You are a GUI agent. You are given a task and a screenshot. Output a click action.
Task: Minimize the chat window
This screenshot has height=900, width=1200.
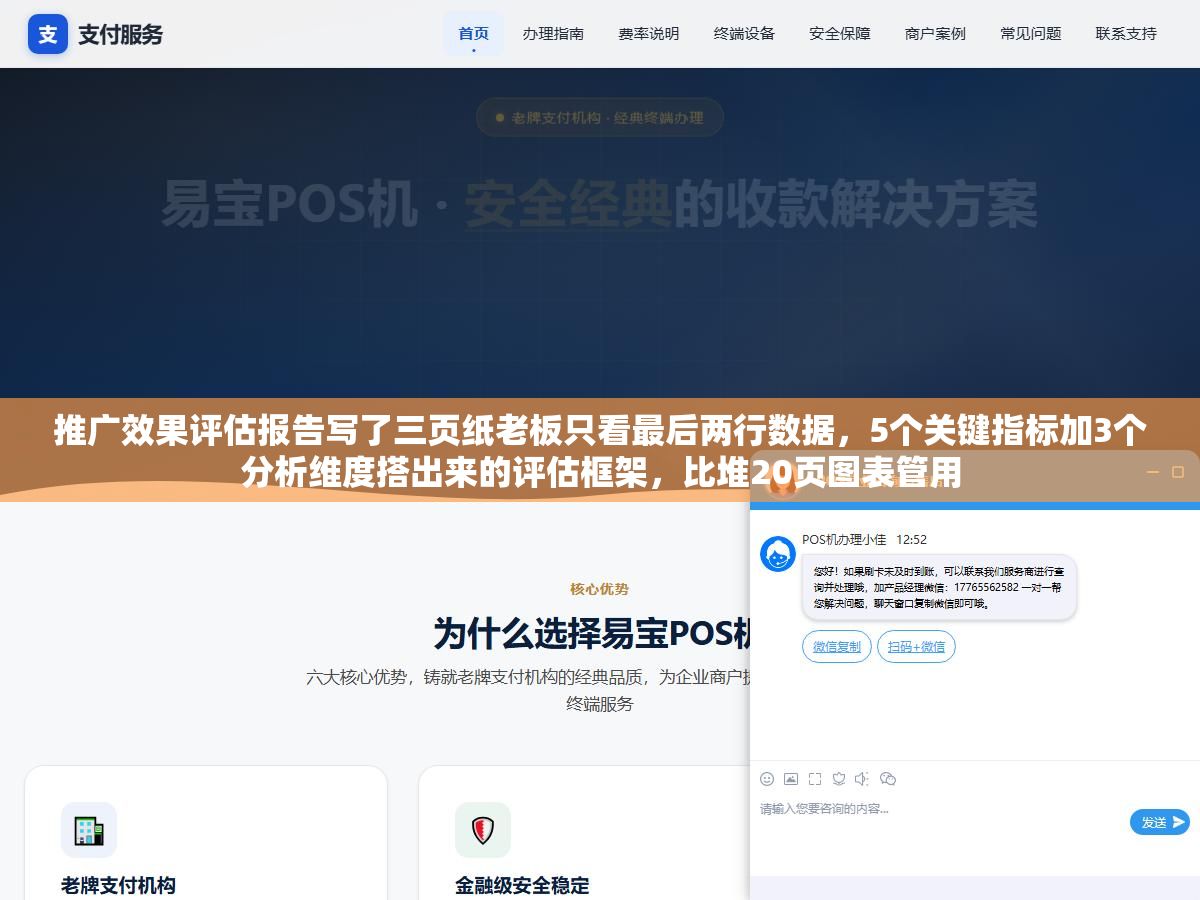pyautogui.click(x=1152, y=472)
